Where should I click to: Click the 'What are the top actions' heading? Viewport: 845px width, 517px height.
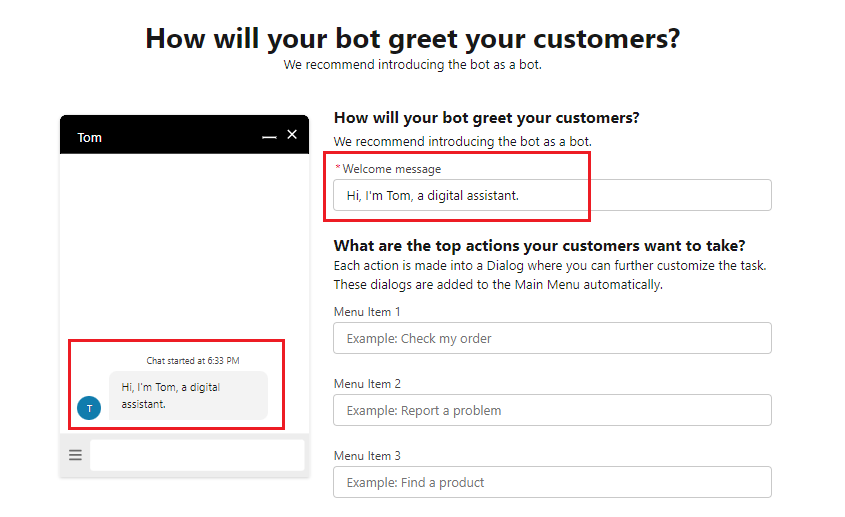point(539,246)
